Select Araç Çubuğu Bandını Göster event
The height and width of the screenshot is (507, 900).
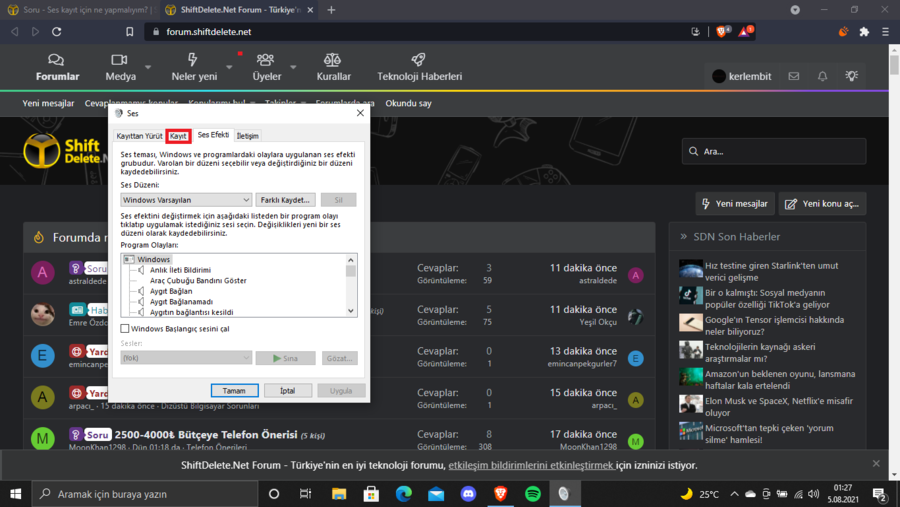(198, 281)
